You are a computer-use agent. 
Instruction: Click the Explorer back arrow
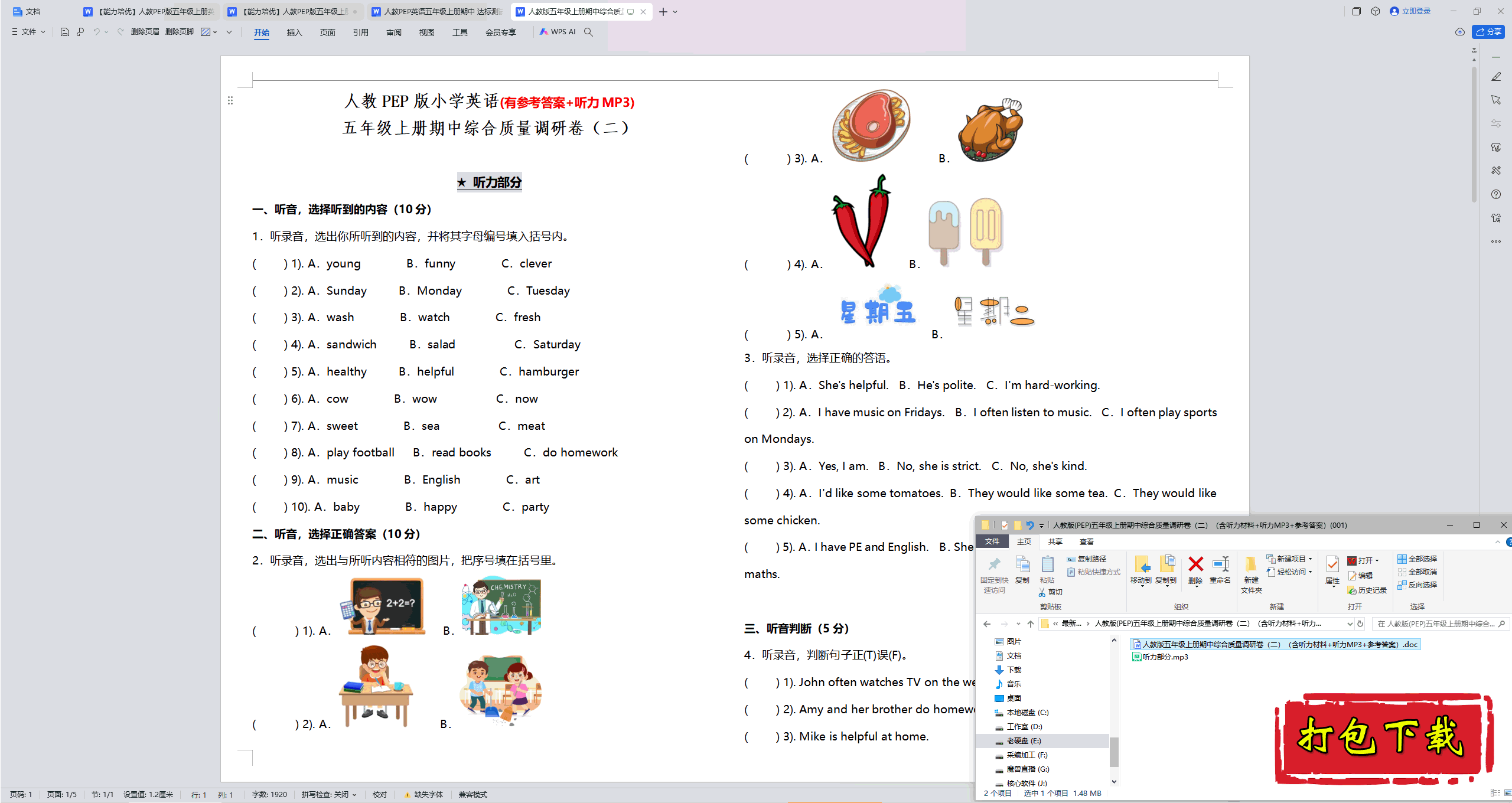[x=987, y=624]
